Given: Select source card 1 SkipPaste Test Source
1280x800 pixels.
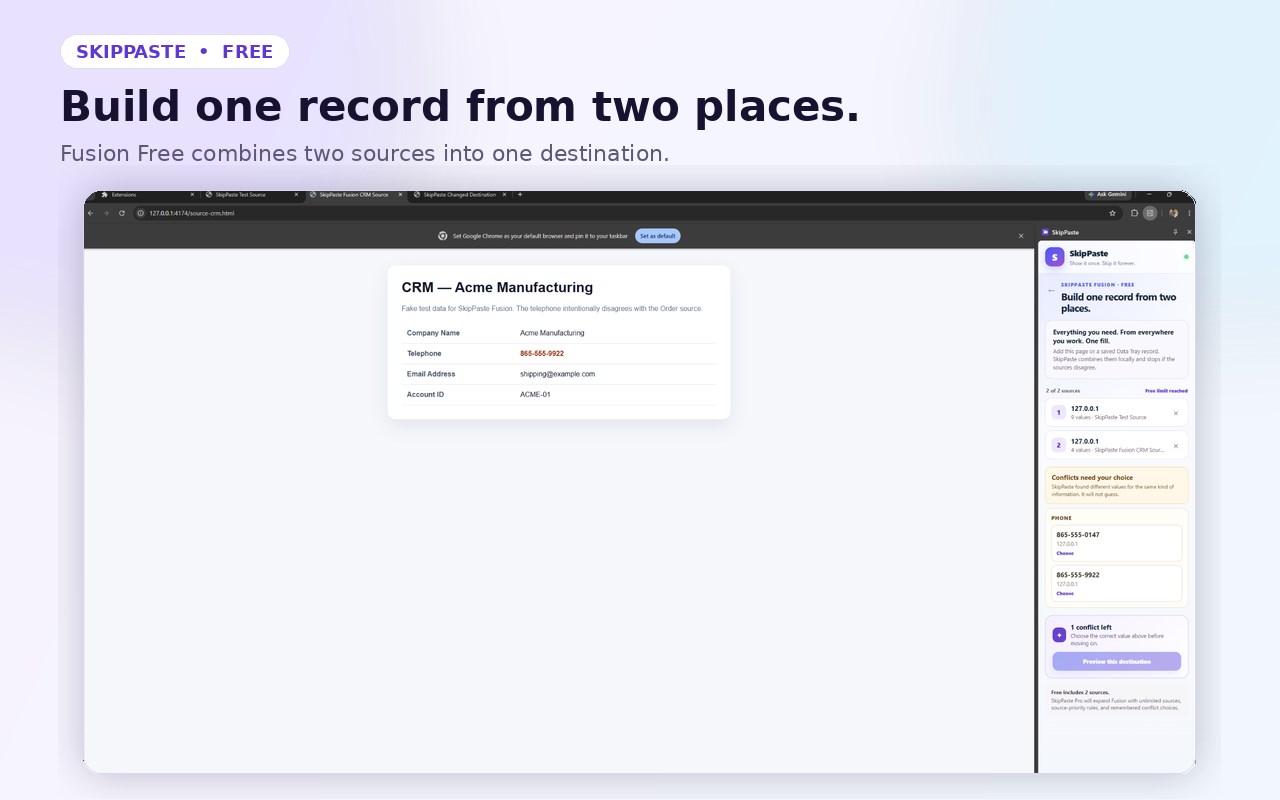Looking at the screenshot, I should tap(1116, 413).
